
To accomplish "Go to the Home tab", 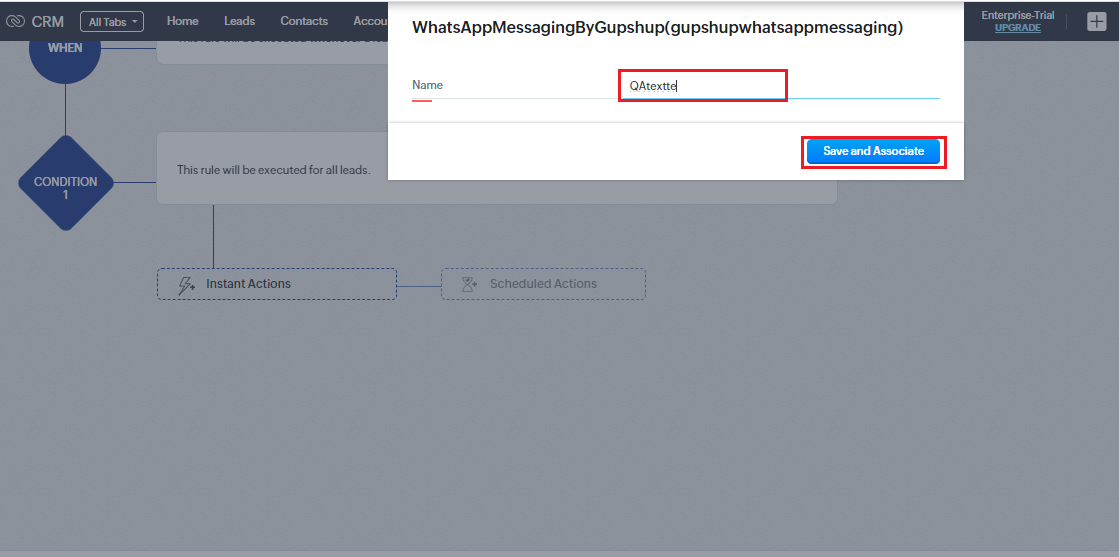I will [183, 21].
